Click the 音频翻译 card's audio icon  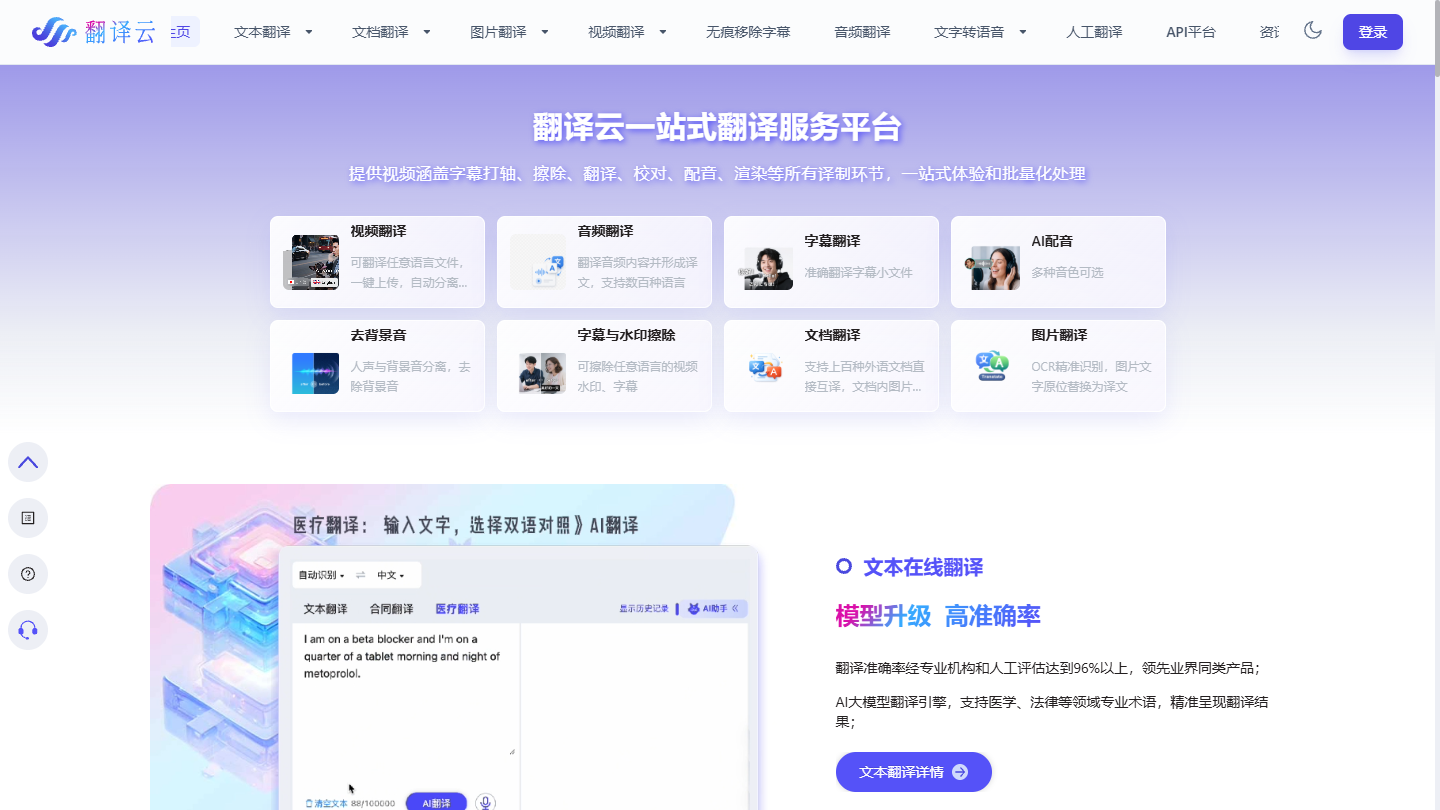[538, 262]
